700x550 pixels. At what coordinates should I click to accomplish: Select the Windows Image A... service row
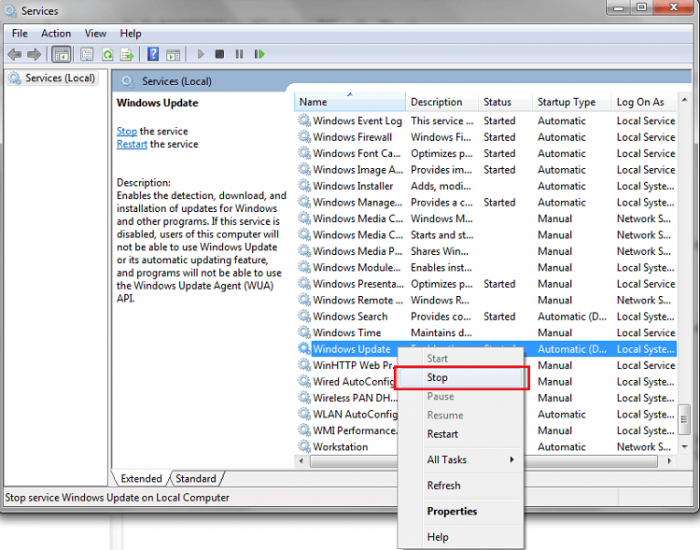486,169
